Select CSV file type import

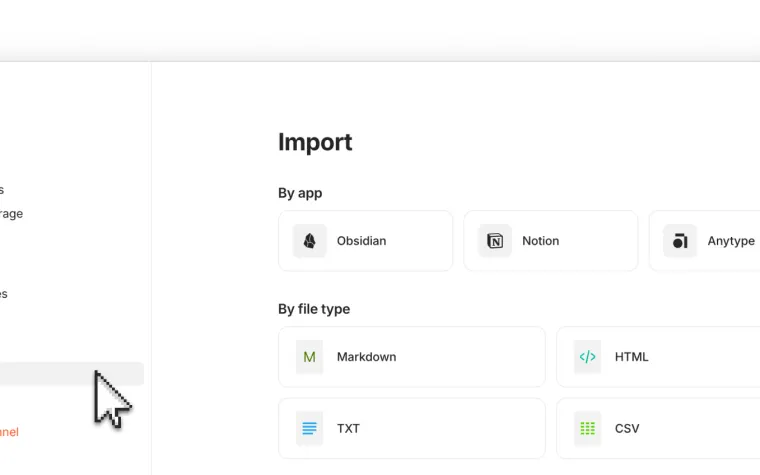click(x=658, y=428)
